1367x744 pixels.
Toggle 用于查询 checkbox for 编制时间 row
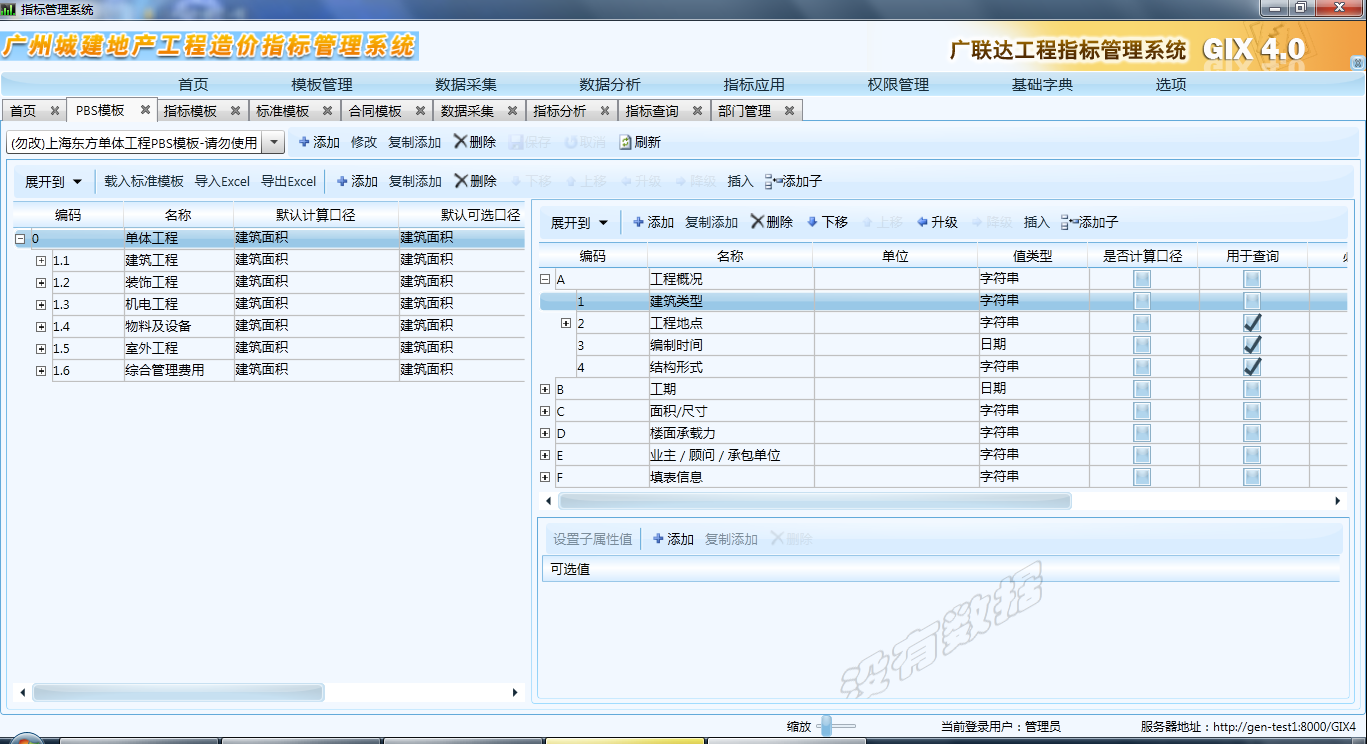click(x=1252, y=345)
